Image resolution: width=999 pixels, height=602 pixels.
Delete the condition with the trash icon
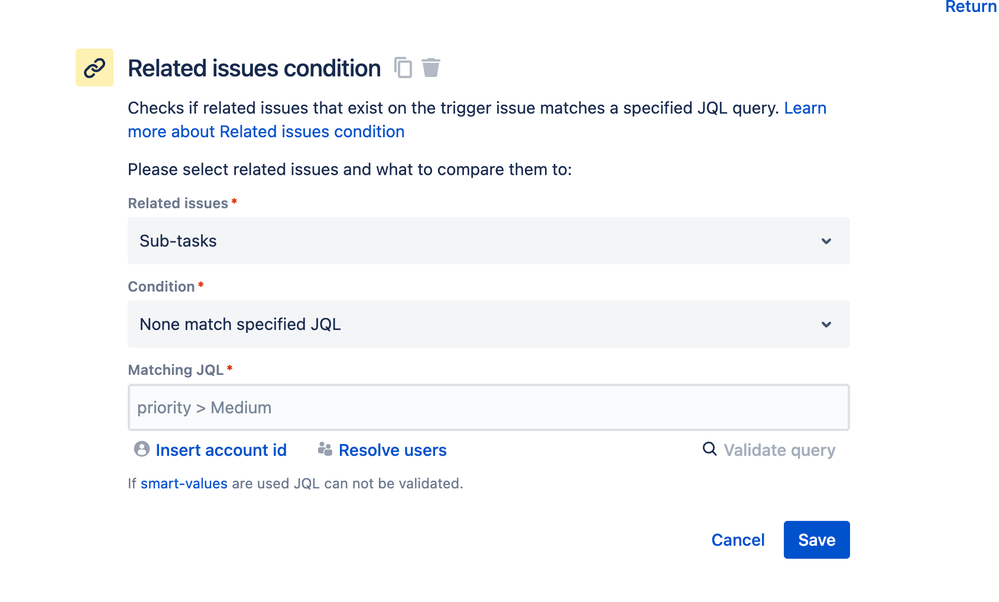coord(431,68)
